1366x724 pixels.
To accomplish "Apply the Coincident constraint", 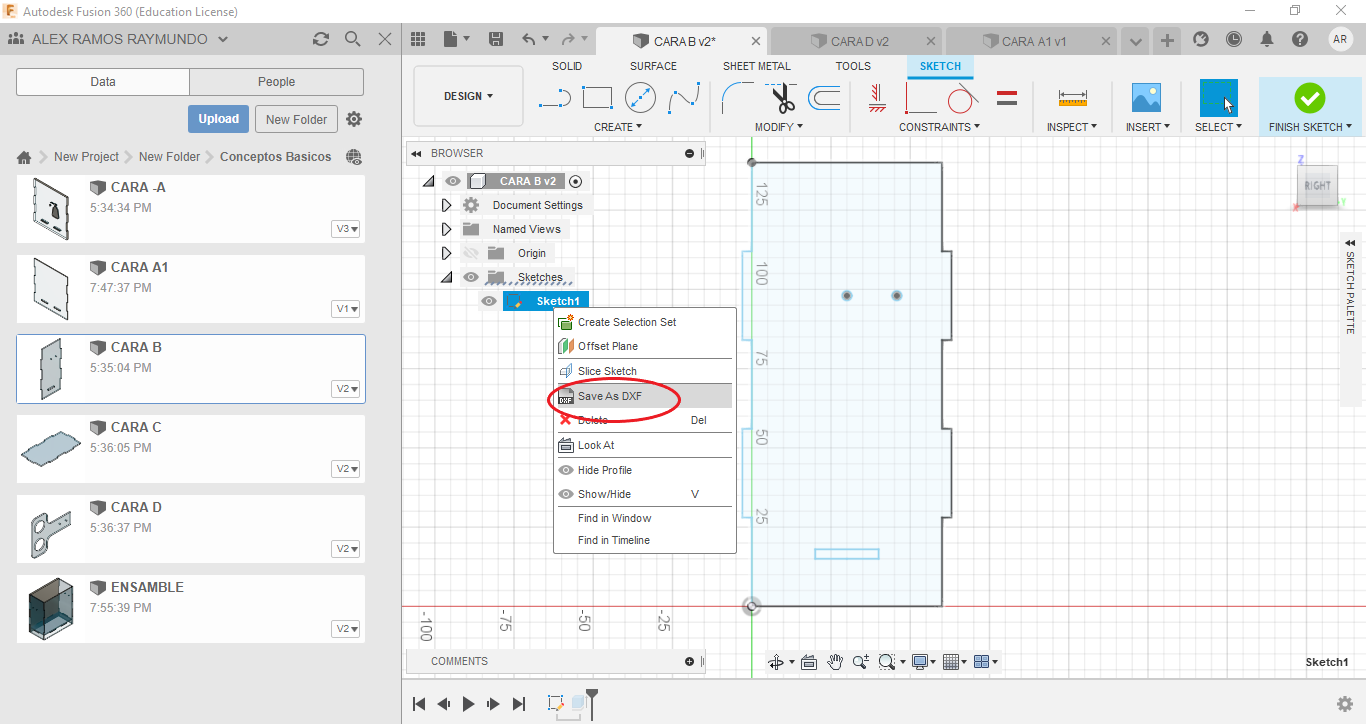I will coord(920,98).
